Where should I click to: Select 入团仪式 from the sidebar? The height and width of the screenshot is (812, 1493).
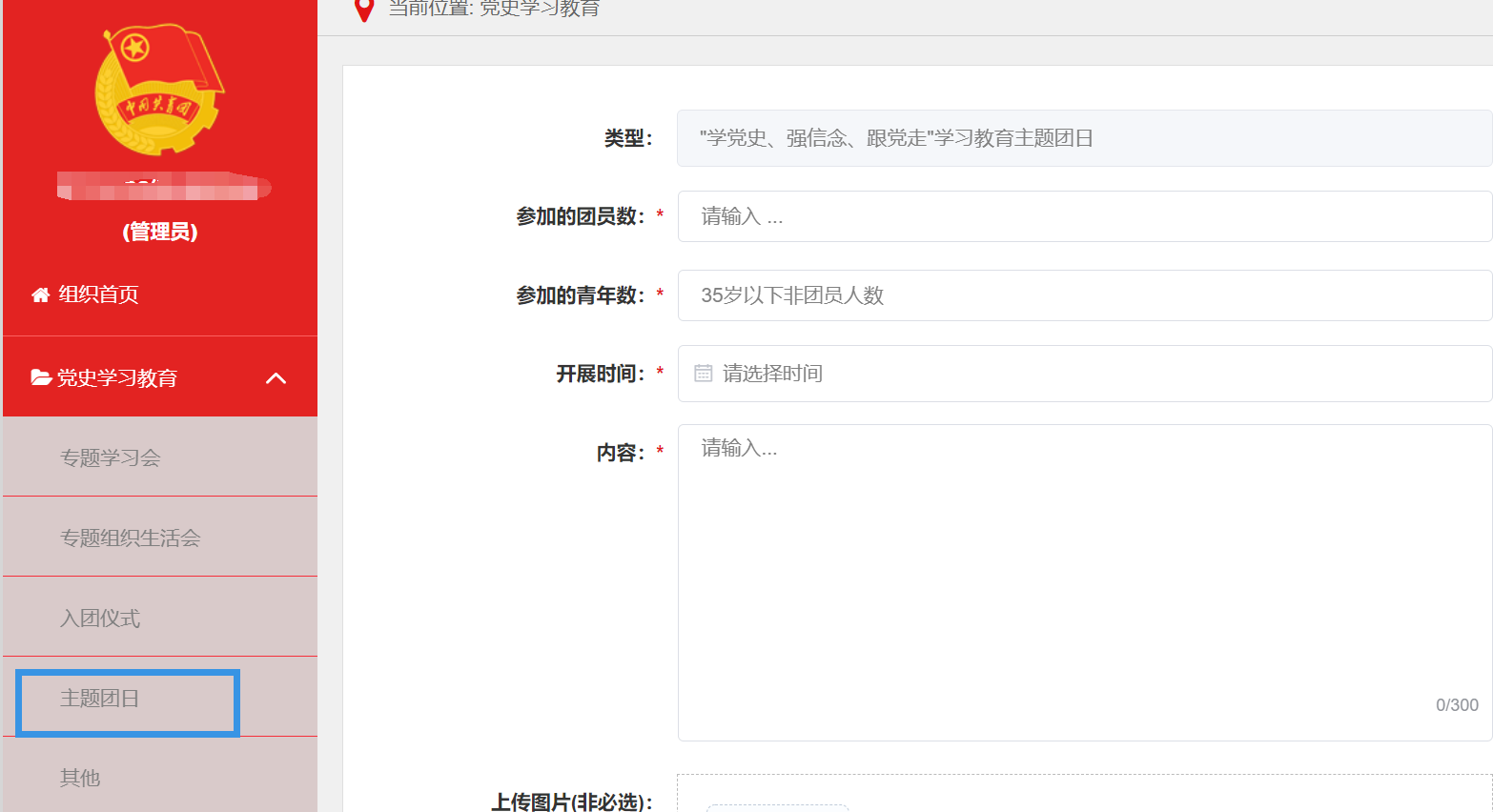pyautogui.click(x=100, y=619)
